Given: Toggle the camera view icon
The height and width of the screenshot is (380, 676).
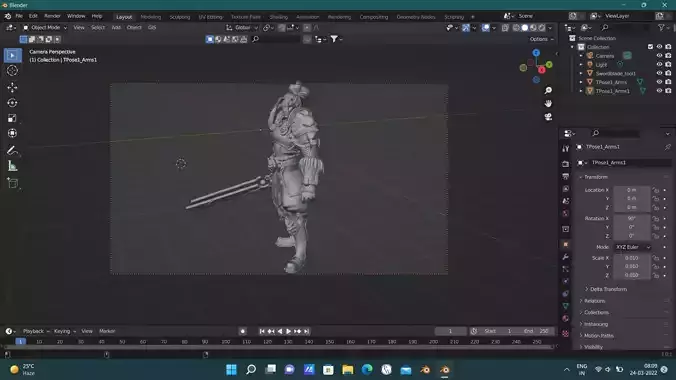Looking at the screenshot, I should 548,117.
